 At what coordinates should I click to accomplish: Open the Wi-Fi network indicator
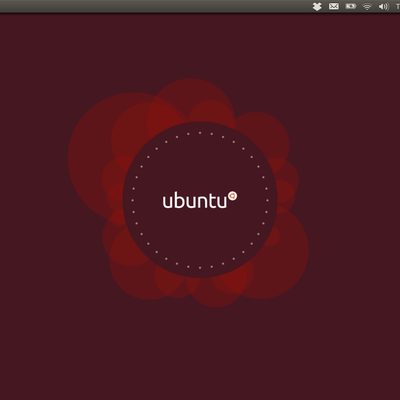(367, 6)
